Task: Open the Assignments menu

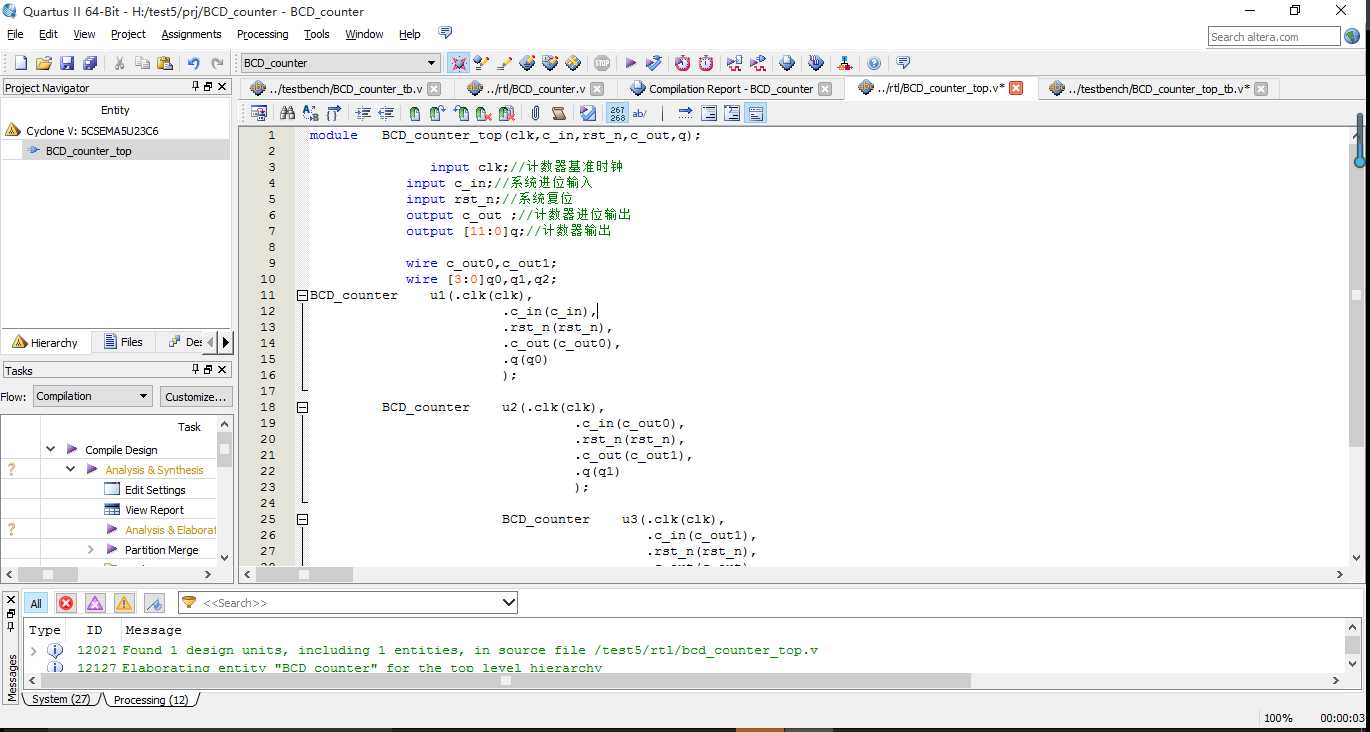Action: tap(191, 34)
